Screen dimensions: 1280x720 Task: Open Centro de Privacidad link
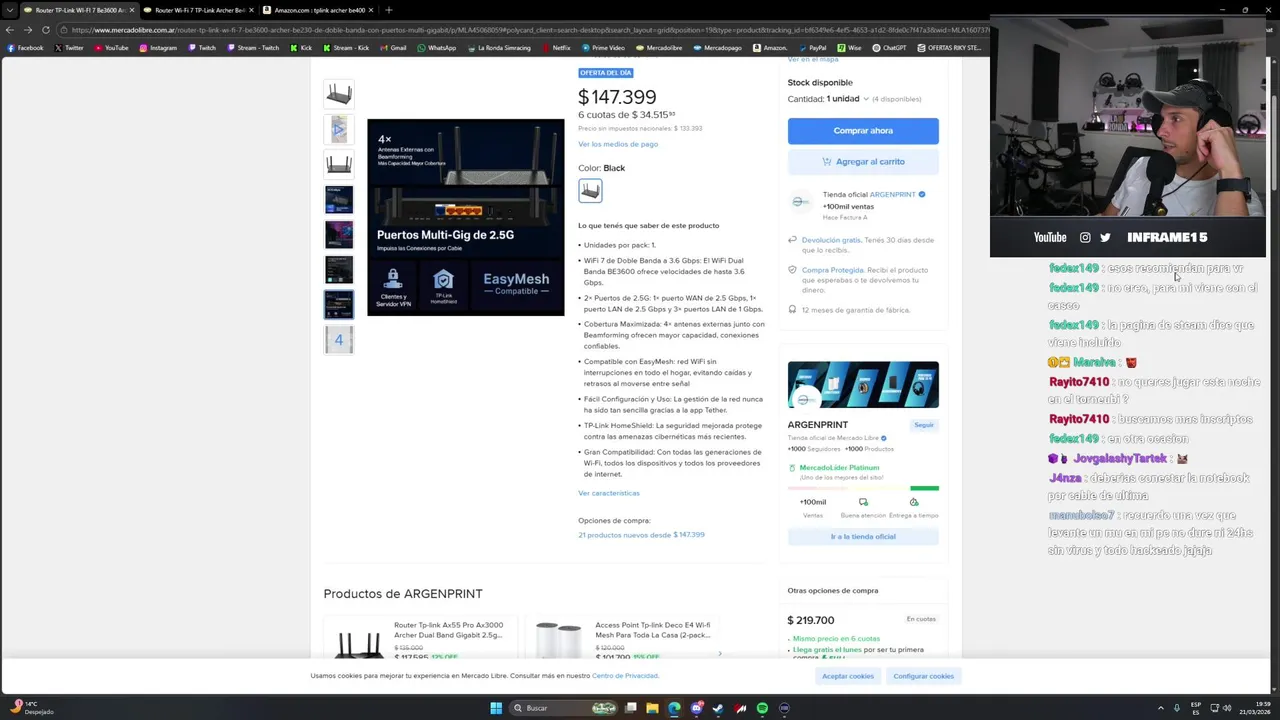click(625, 676)
